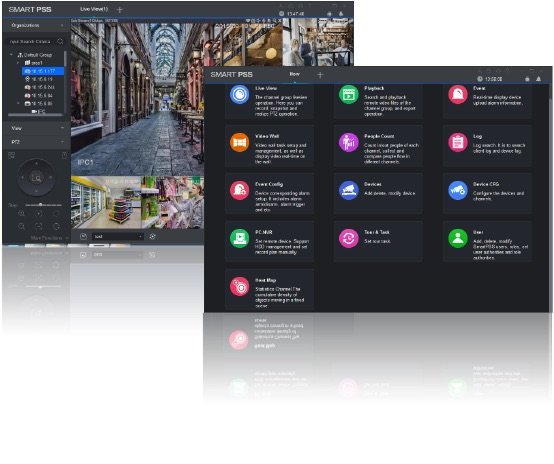Screen dimensions: 554x464
Task: Open the Live View module icon
Action: click(x=240, y=94)
